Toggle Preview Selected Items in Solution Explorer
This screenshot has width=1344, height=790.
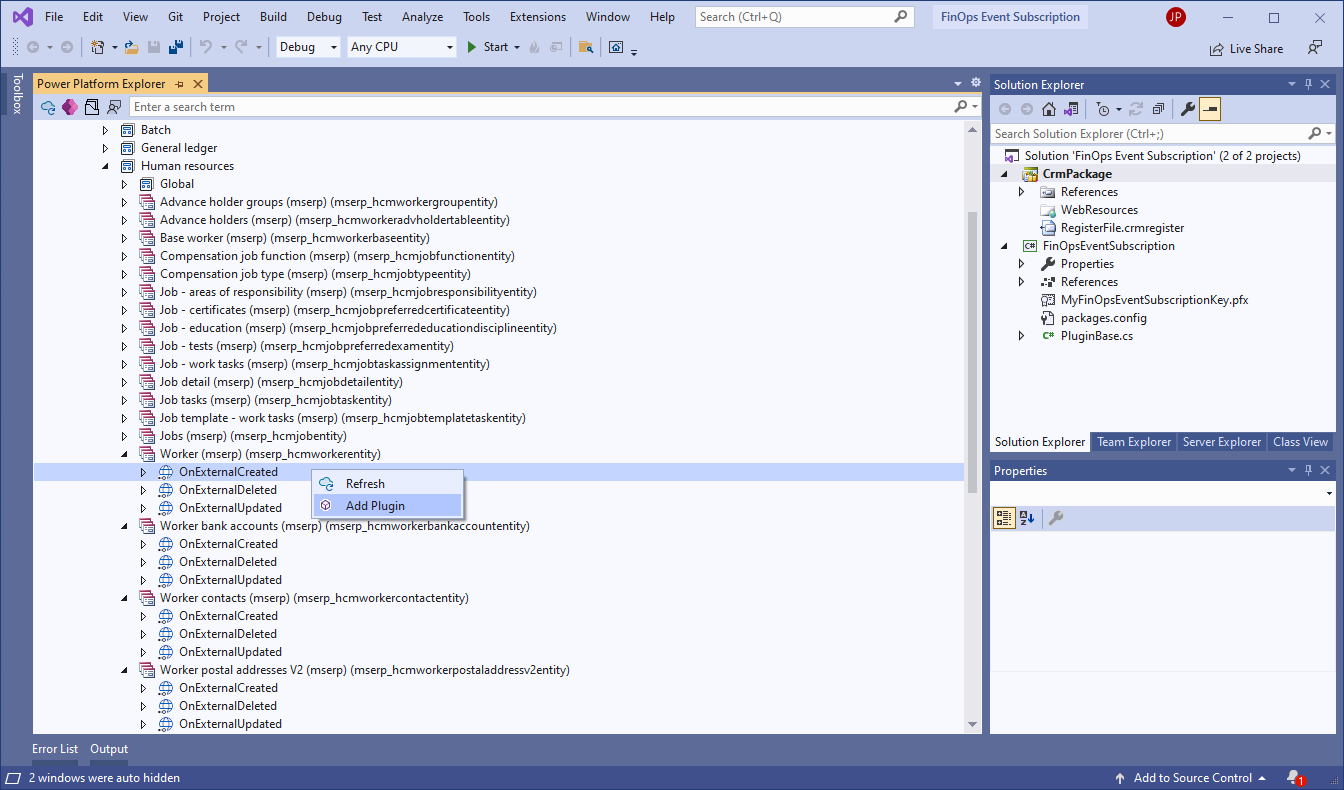[1210, 109]
